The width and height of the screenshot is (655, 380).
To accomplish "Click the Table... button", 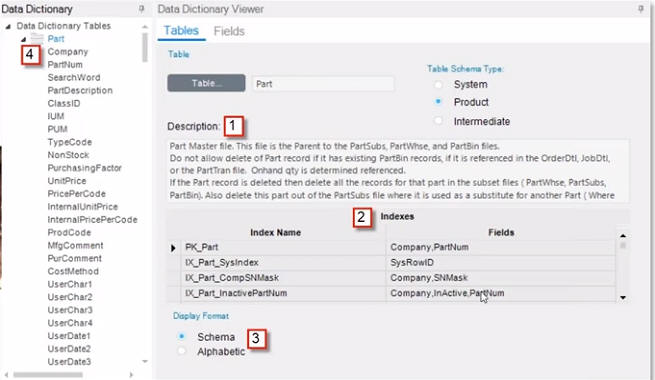I will click(x=206, y=83).
